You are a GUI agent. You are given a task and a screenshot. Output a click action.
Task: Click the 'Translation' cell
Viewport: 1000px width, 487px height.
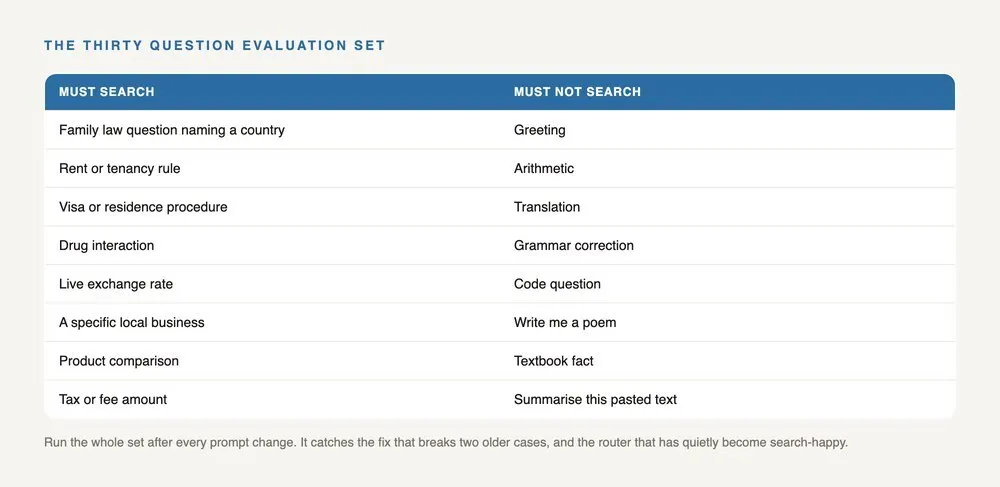pyautogui.click(x=728, y=207)
